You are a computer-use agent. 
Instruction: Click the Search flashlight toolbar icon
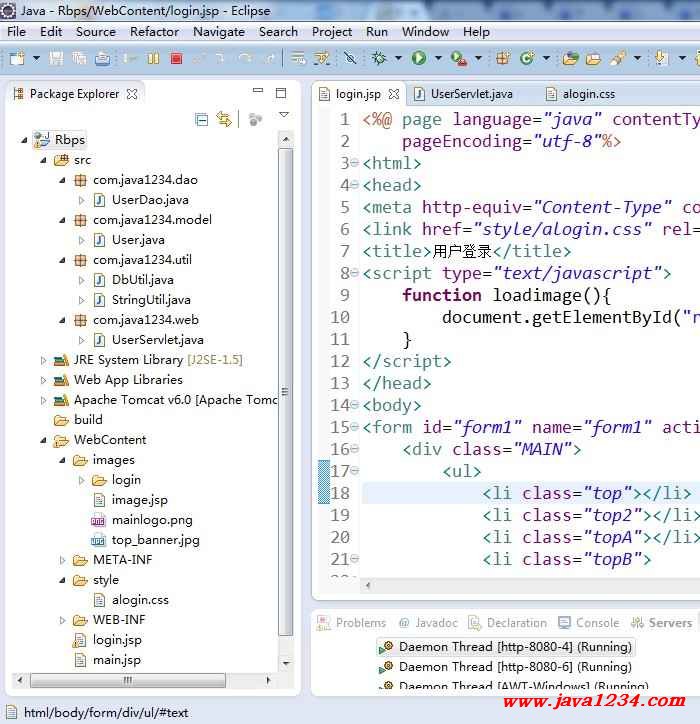(x=617, y=58)
